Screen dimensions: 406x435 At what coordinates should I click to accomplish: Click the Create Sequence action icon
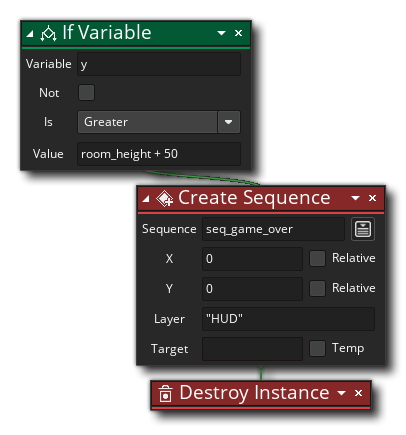click(x=164, y=199)
